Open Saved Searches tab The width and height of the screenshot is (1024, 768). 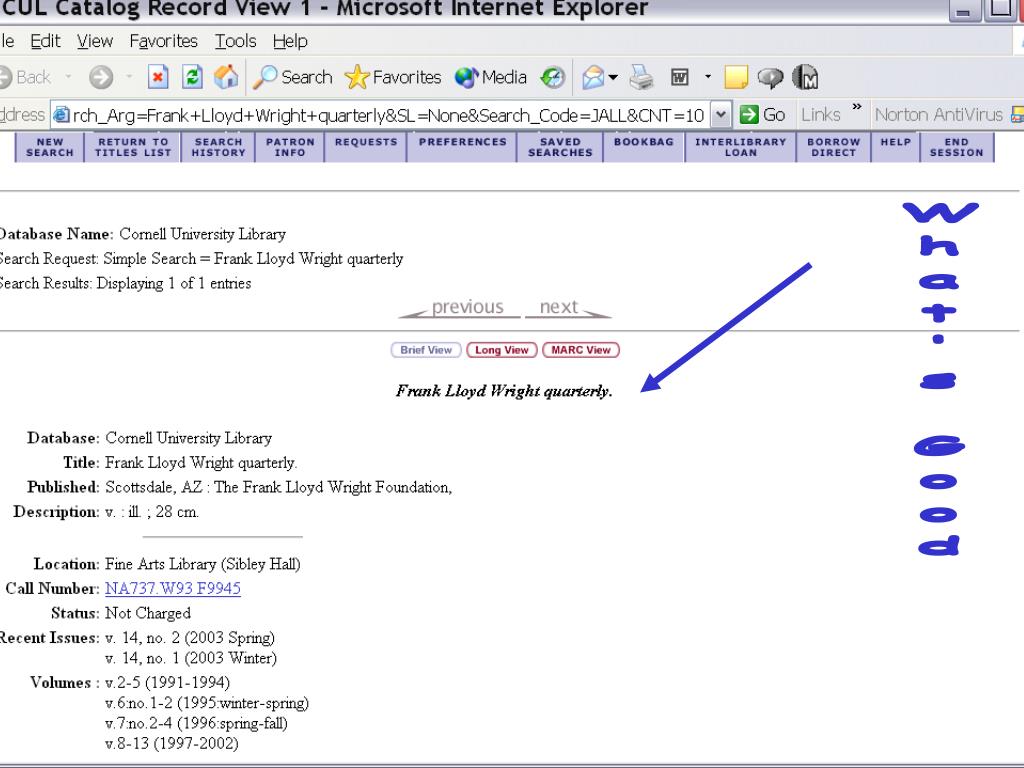click(x=560, y=147)
